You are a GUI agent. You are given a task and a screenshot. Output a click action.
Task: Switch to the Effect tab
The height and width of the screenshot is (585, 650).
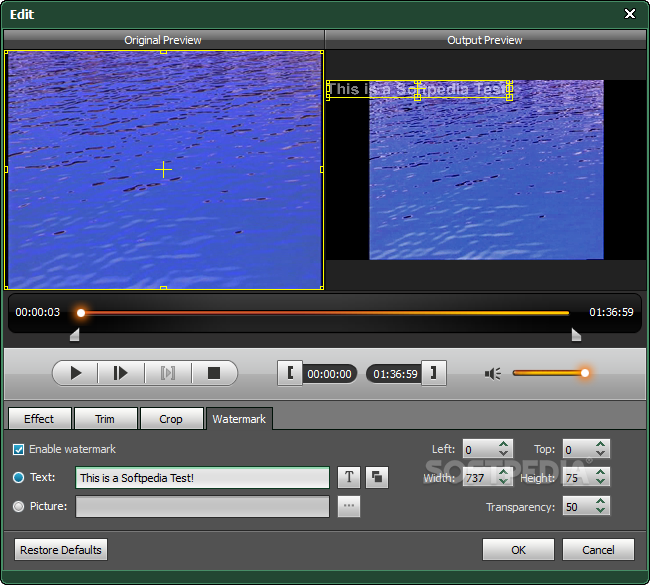pyautogui.click(x=39, y=419)
